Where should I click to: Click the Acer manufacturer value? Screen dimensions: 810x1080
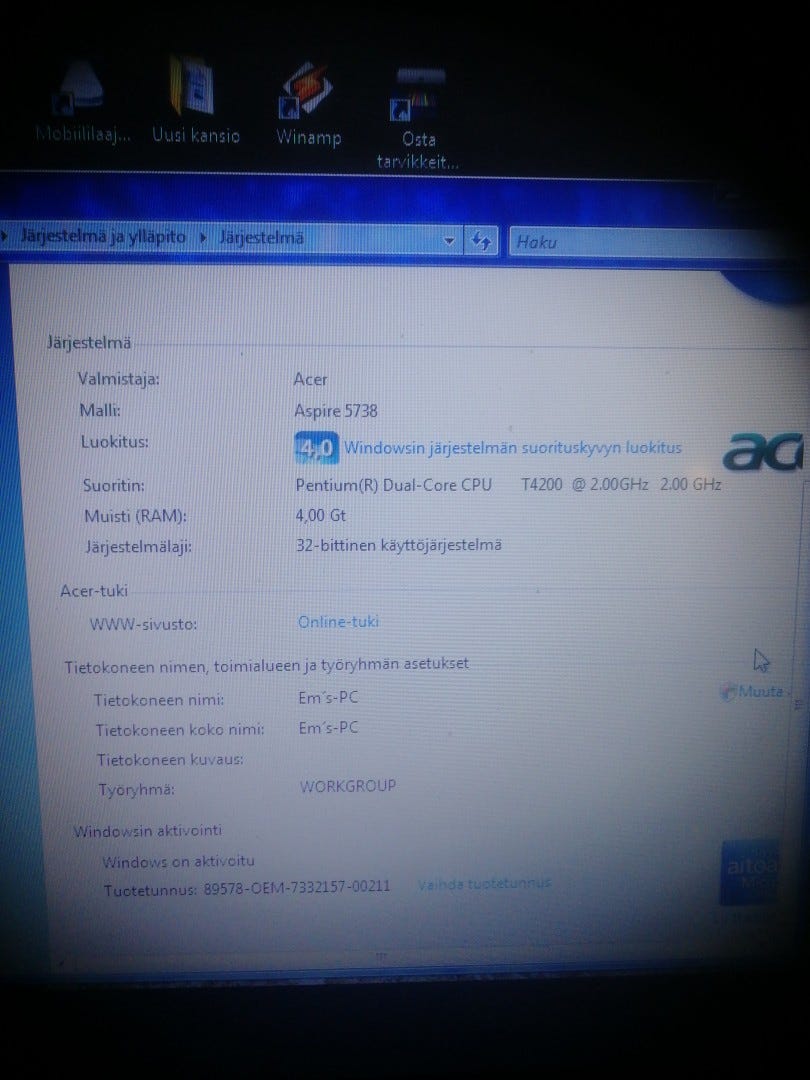coord(311,380)
